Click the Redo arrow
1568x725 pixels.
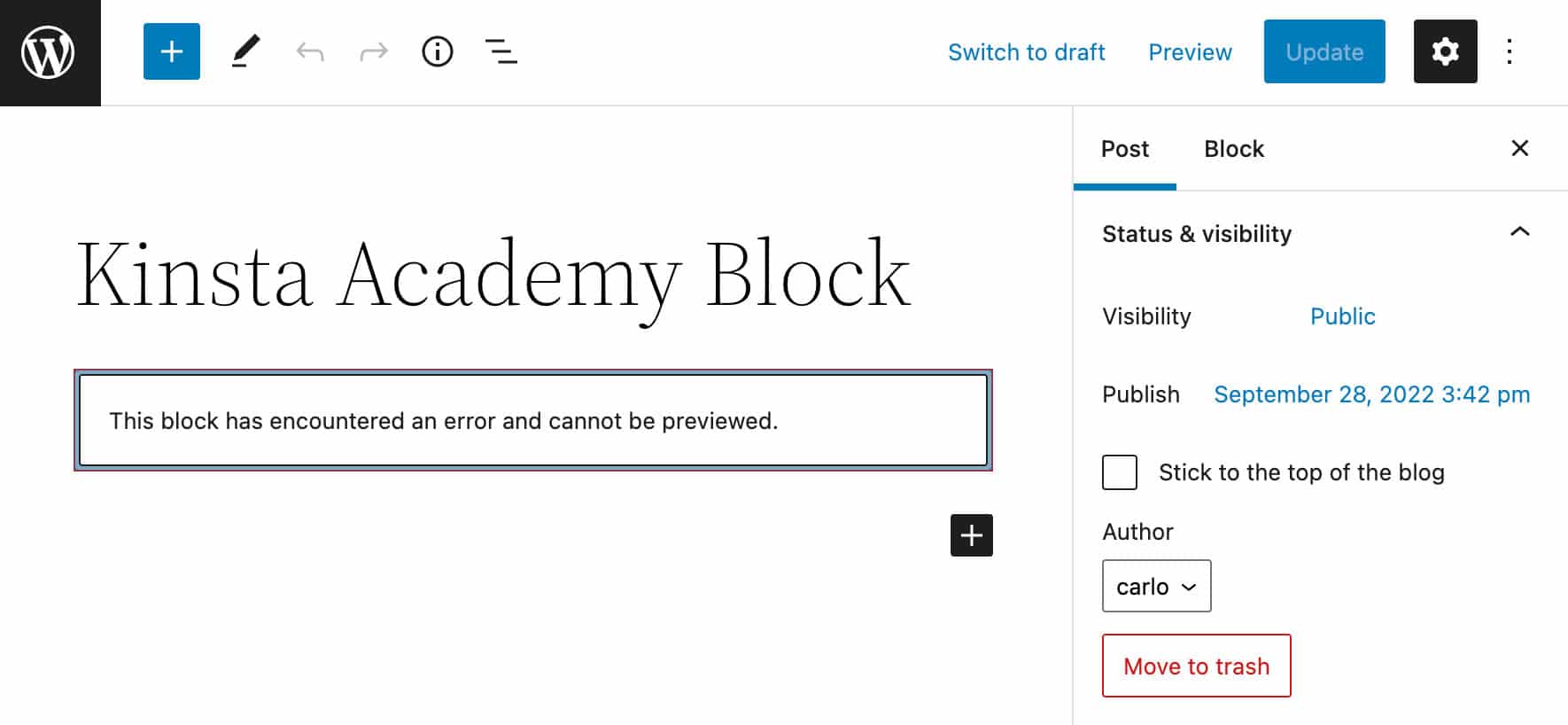[x=374, y=52]
